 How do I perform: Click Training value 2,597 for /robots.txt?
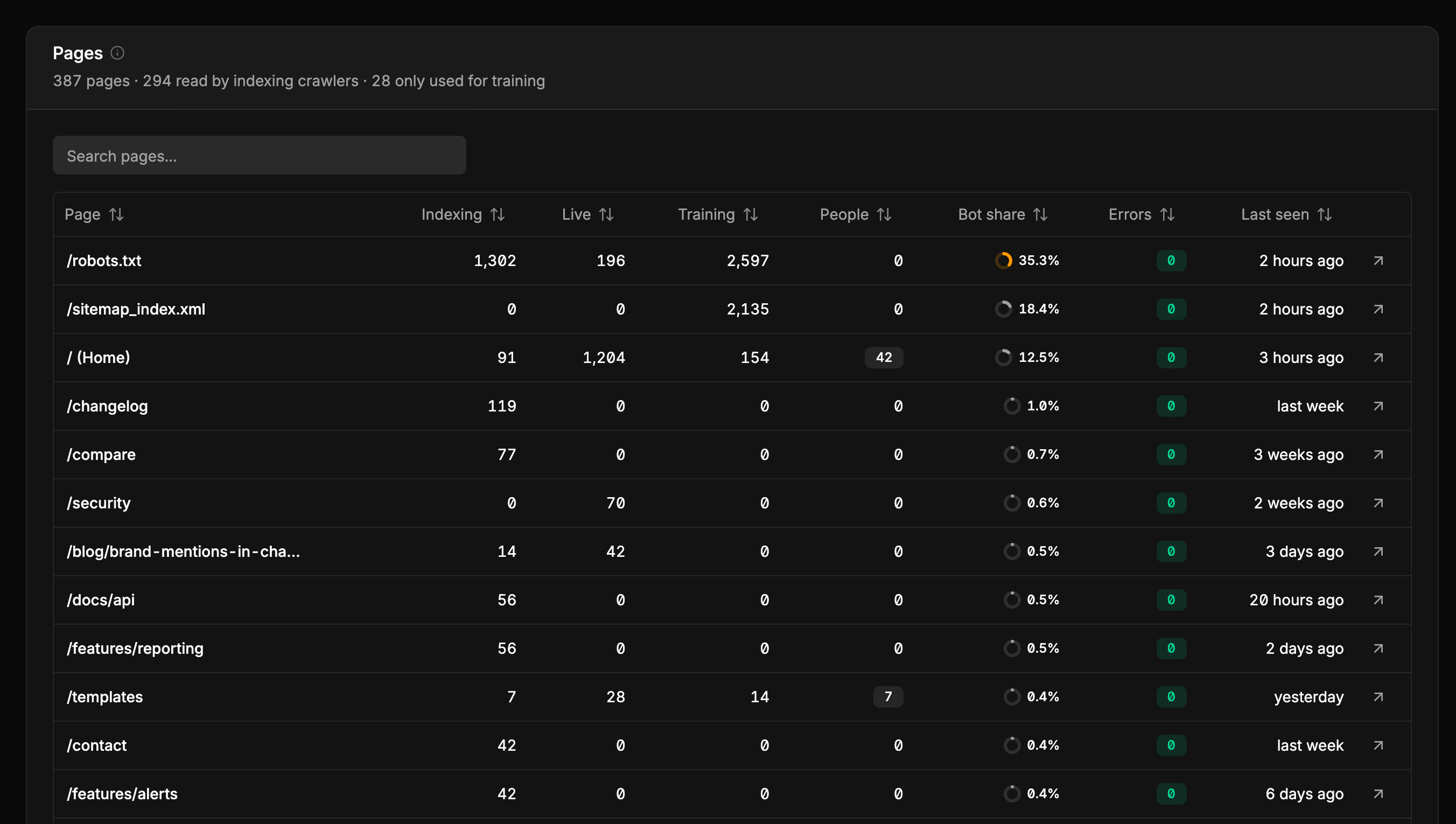tap(748, 261)
